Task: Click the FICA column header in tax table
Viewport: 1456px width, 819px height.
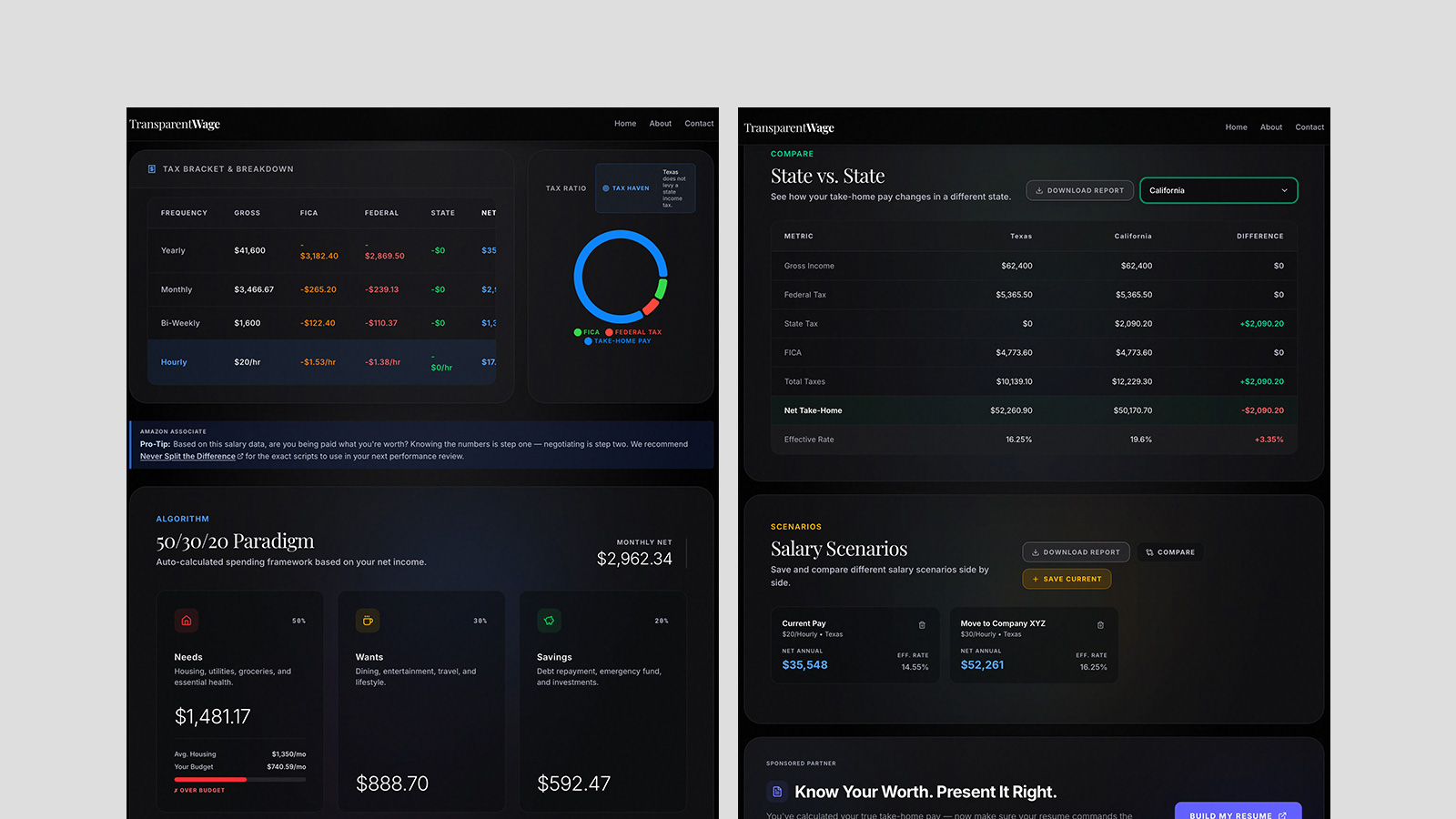Action: pos(308,213)
